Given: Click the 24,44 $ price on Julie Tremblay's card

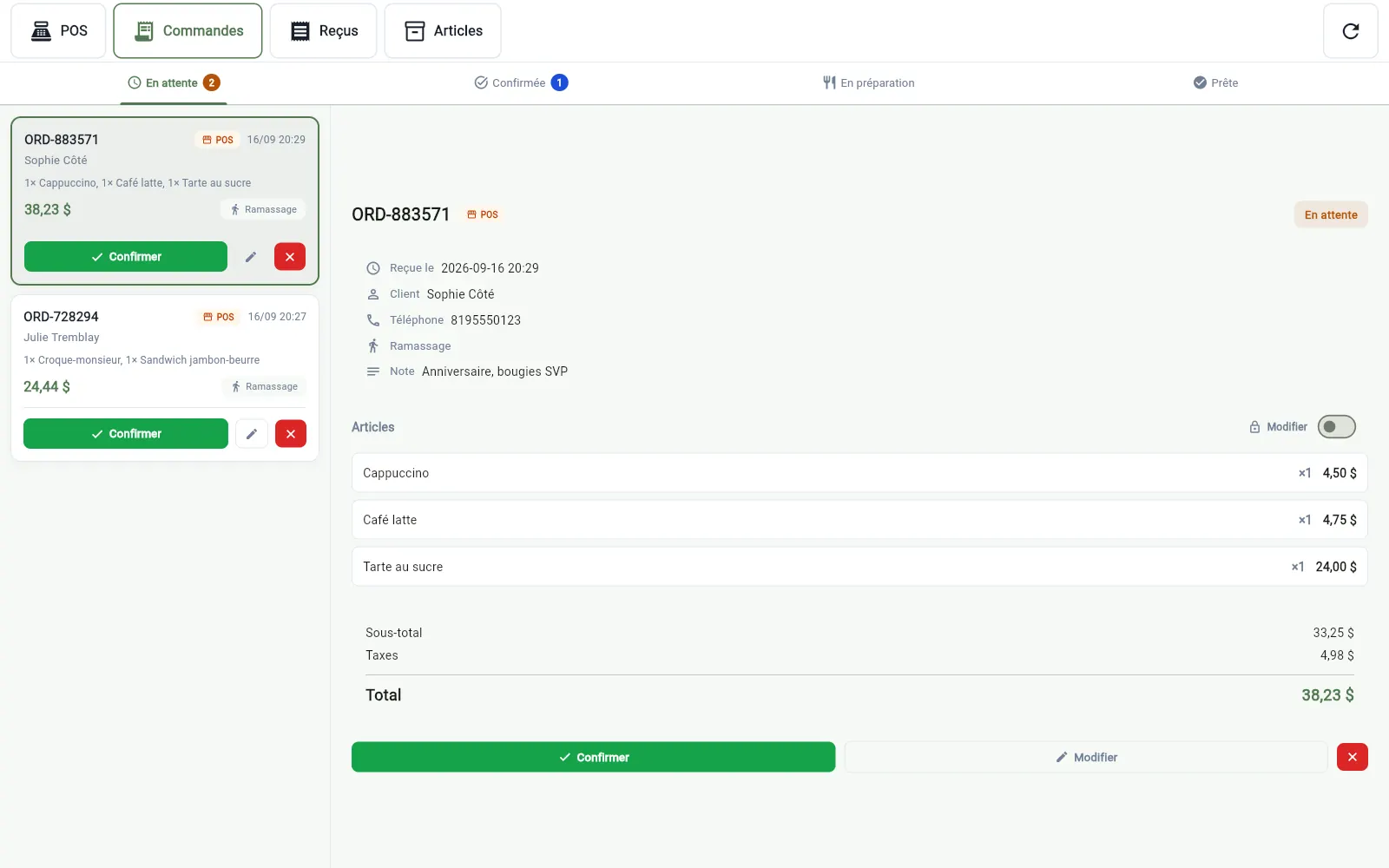Looking at the screenshot, I should click(x=47, y=387).
